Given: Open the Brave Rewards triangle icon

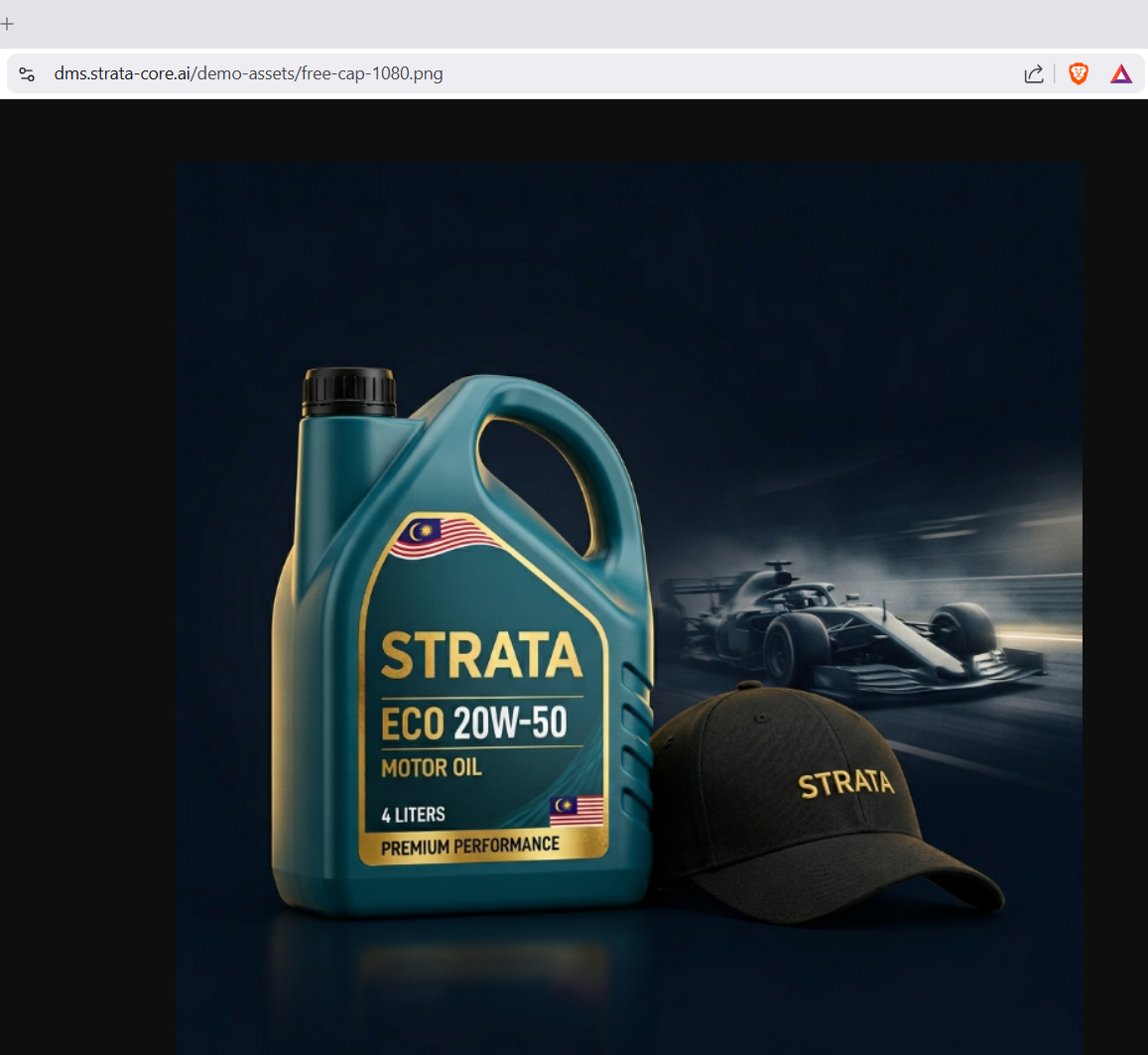Looking at the screenshot, I should [1121, 73].
